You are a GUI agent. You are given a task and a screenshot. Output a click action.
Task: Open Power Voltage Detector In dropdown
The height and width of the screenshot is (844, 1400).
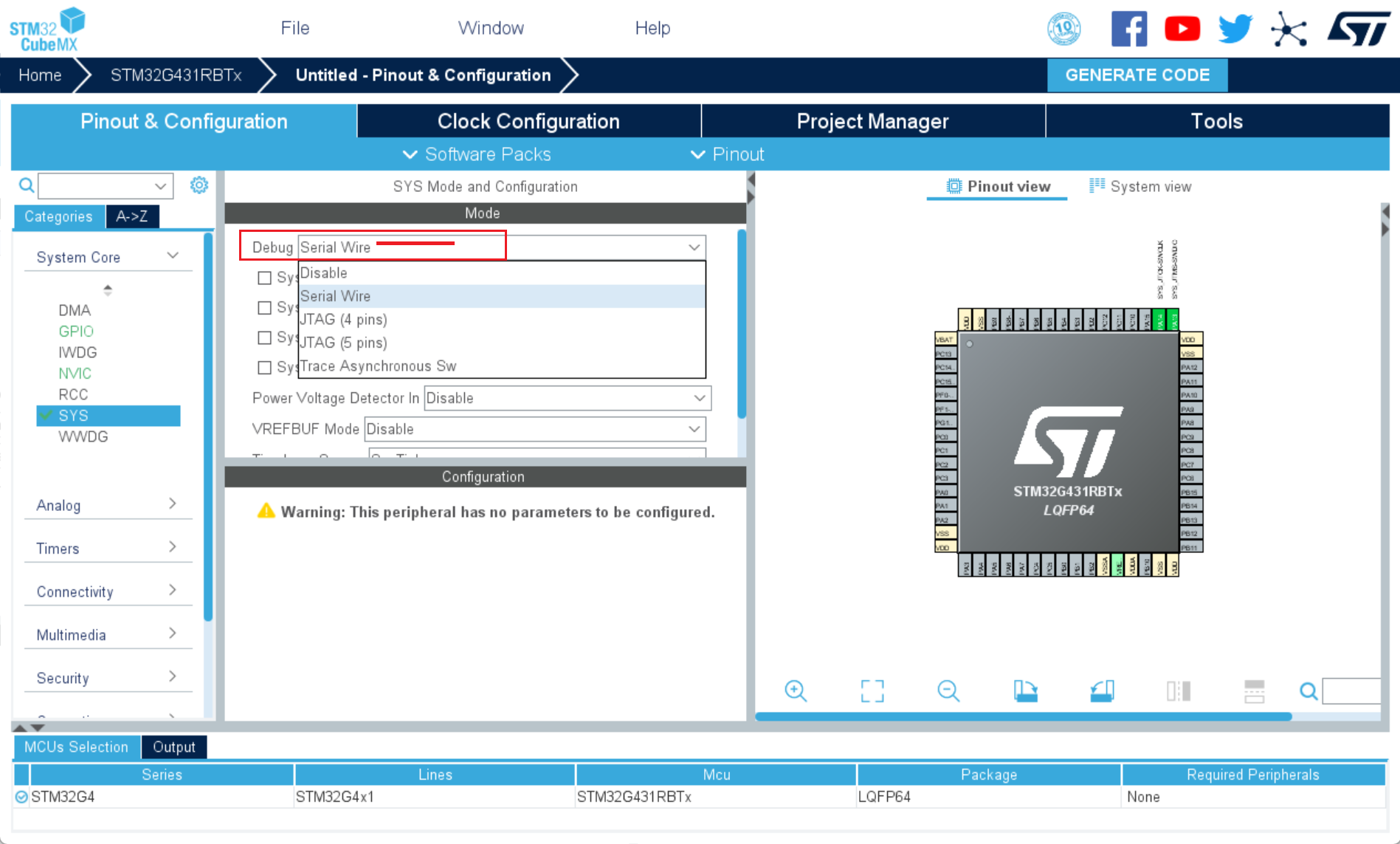568,398
